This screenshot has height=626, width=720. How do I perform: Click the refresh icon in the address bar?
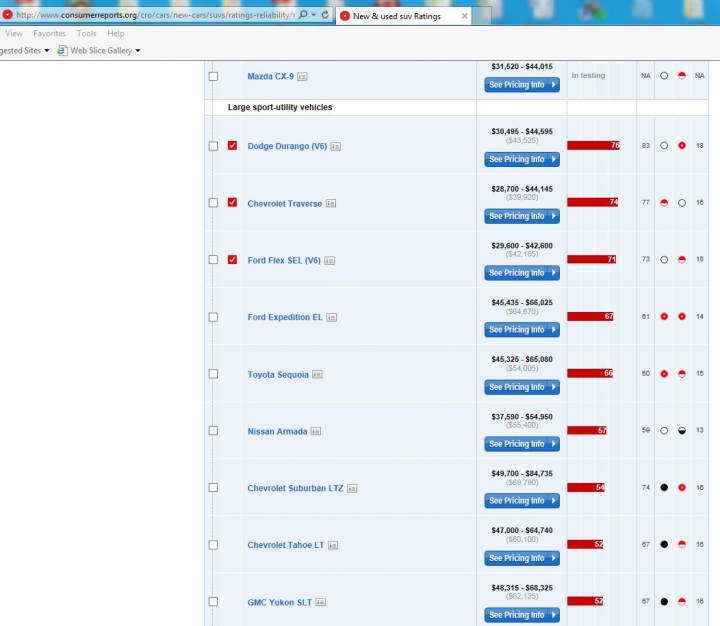point(325,15)
